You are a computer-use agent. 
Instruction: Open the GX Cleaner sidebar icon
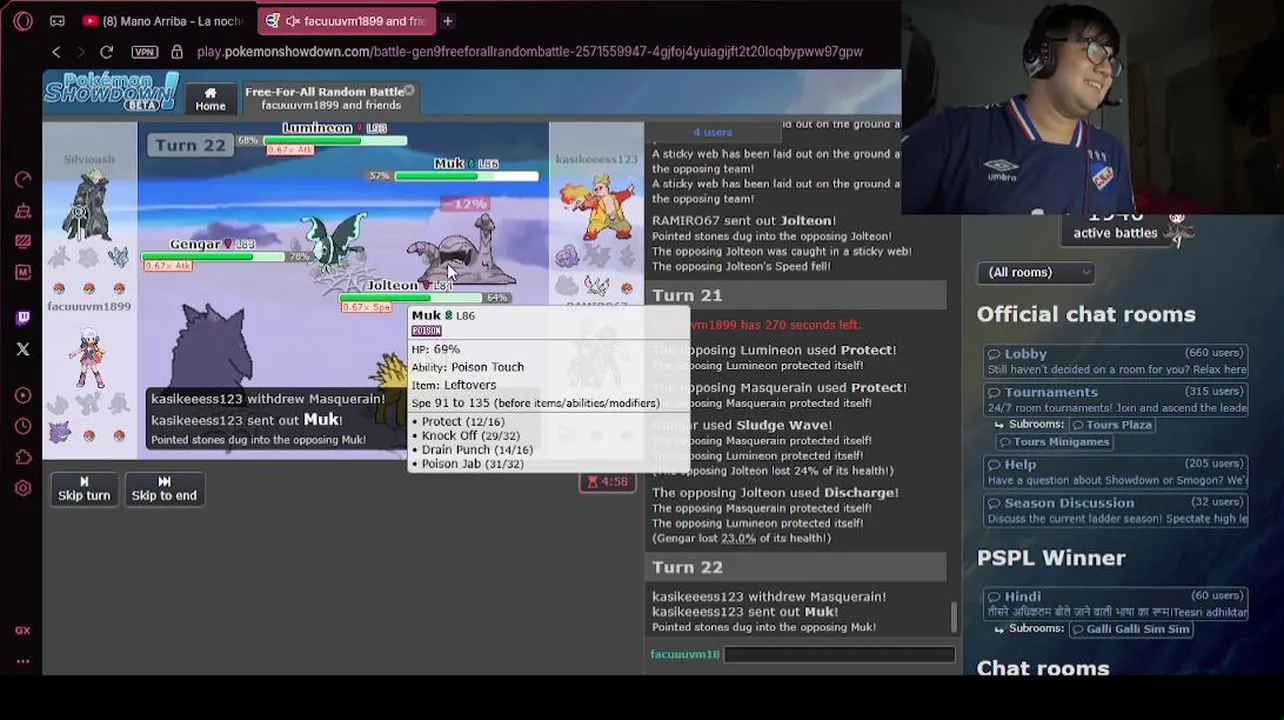[x=23, y=211]
